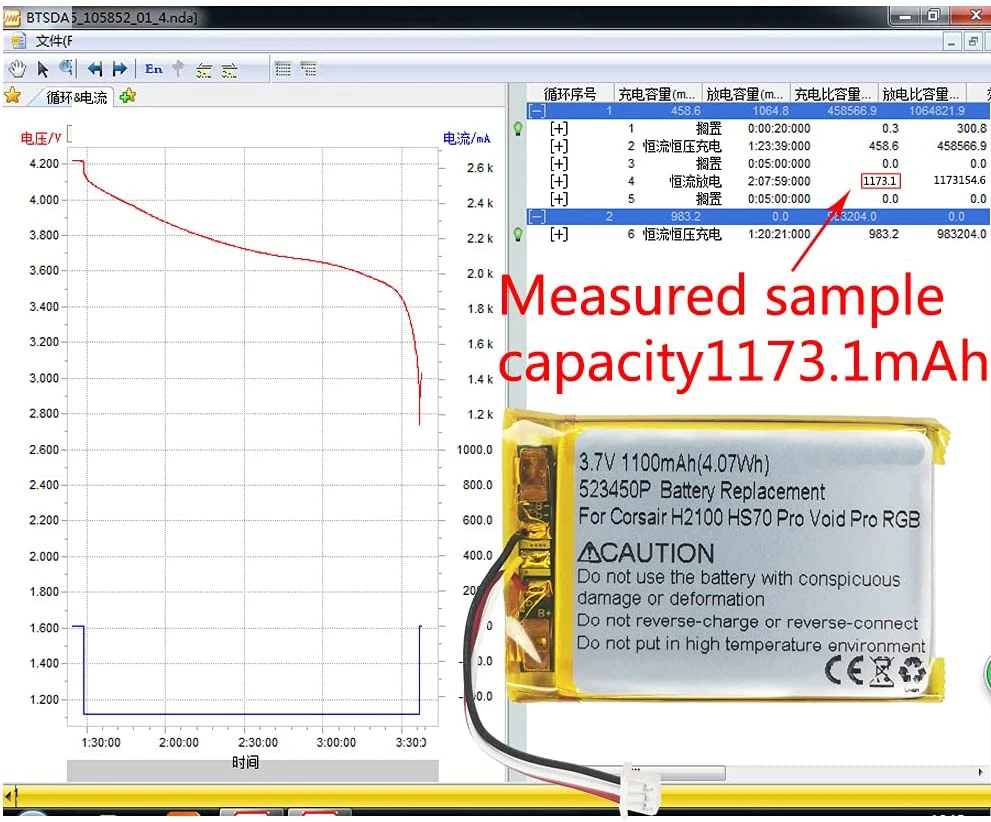Viewport: 991px width, 822px height.
Task: Click the 时间 axis label
Action: tap(245, 762)
